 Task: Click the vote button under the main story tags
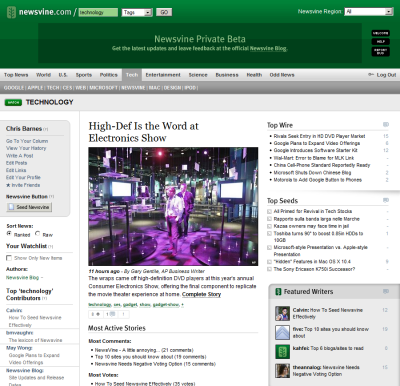[96, 314]
